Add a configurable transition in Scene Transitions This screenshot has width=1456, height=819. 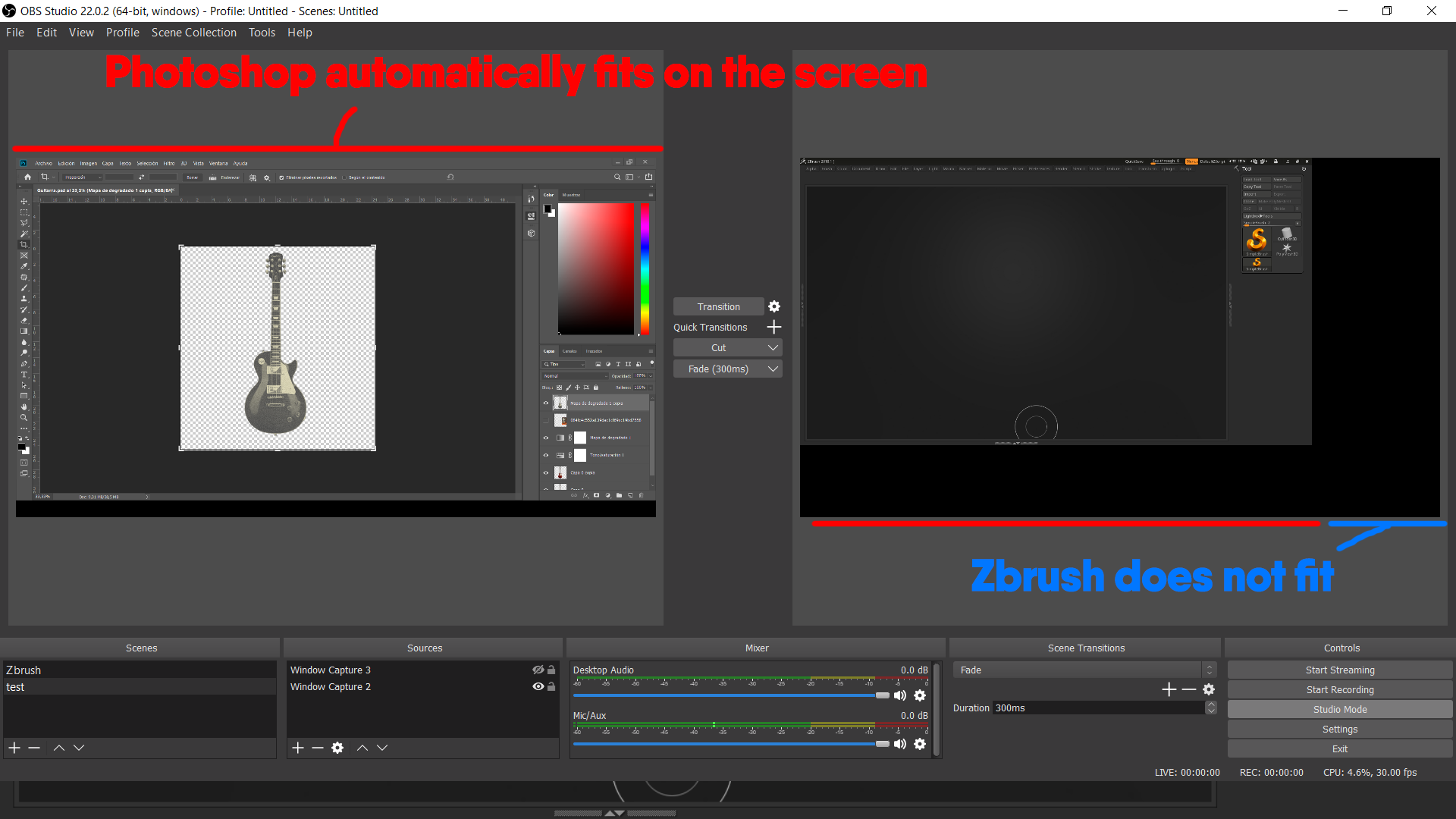(x=1169, y=689)
